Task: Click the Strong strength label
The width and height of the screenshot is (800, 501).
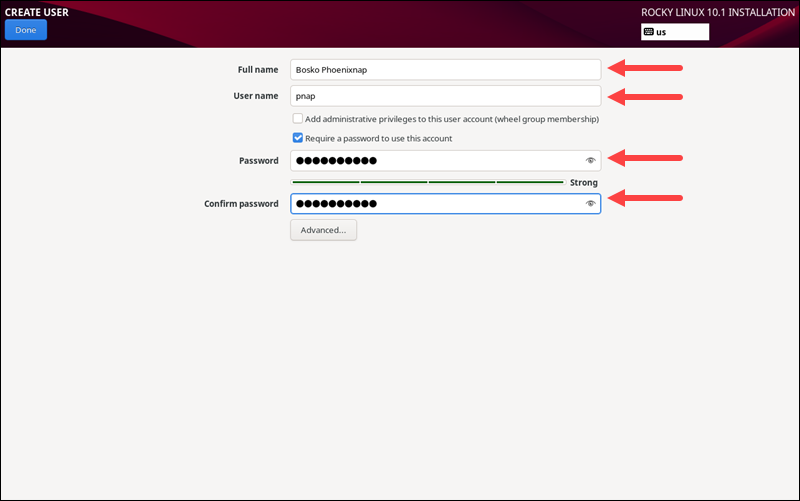Action: 584,183
